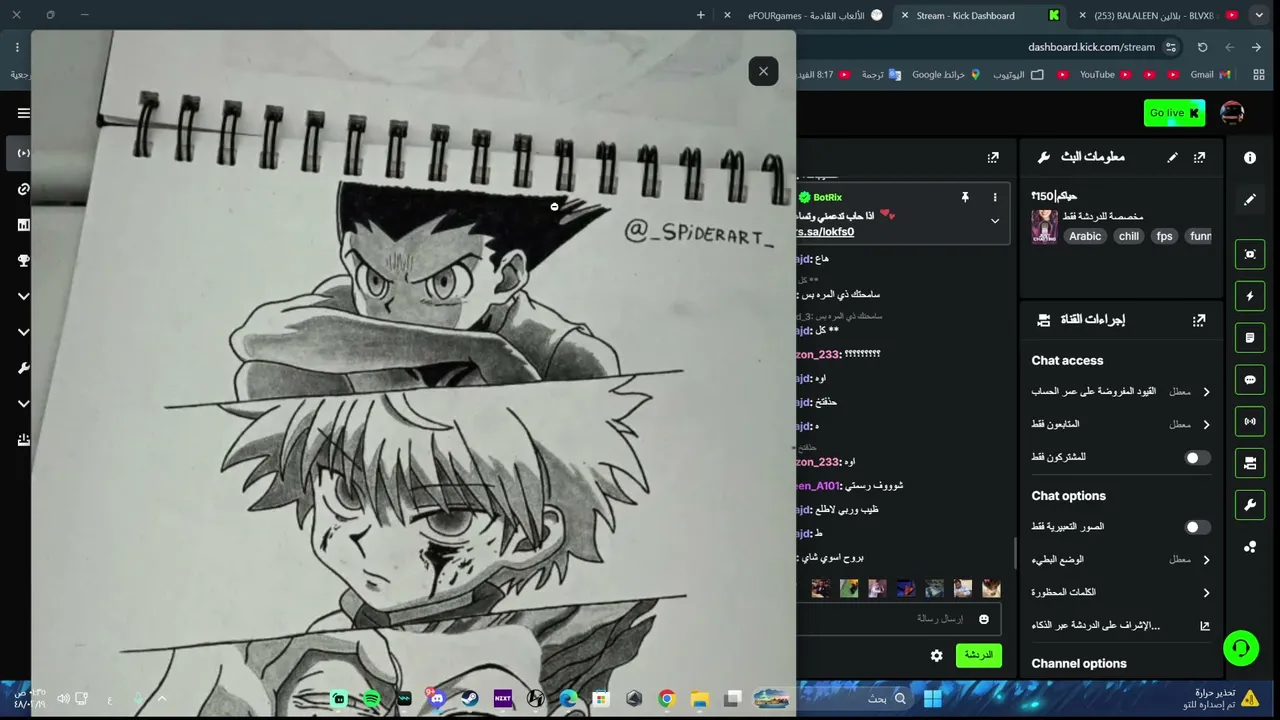Pop out the chat panel
The height and width of the screenshot is (720, 1280).
click(x=993, y=157)
